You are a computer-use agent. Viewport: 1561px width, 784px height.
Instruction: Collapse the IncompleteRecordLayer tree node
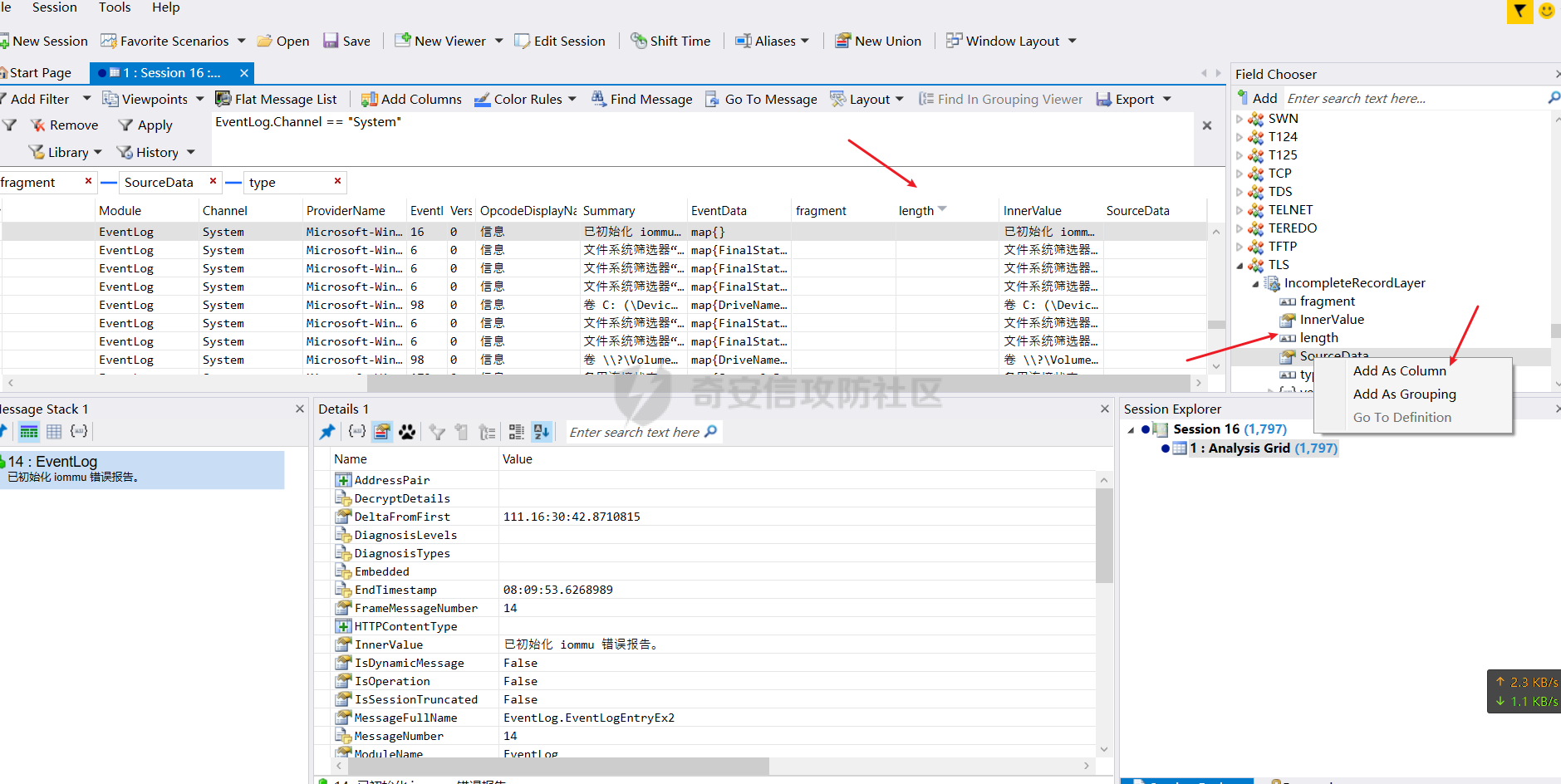pos(1255,284)
